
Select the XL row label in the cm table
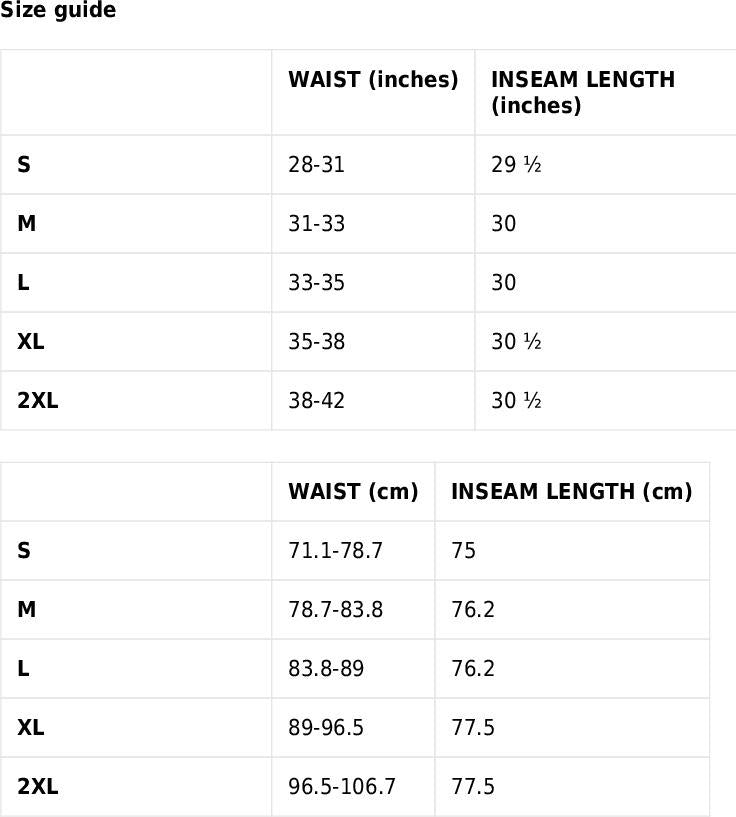pos(31,728)
